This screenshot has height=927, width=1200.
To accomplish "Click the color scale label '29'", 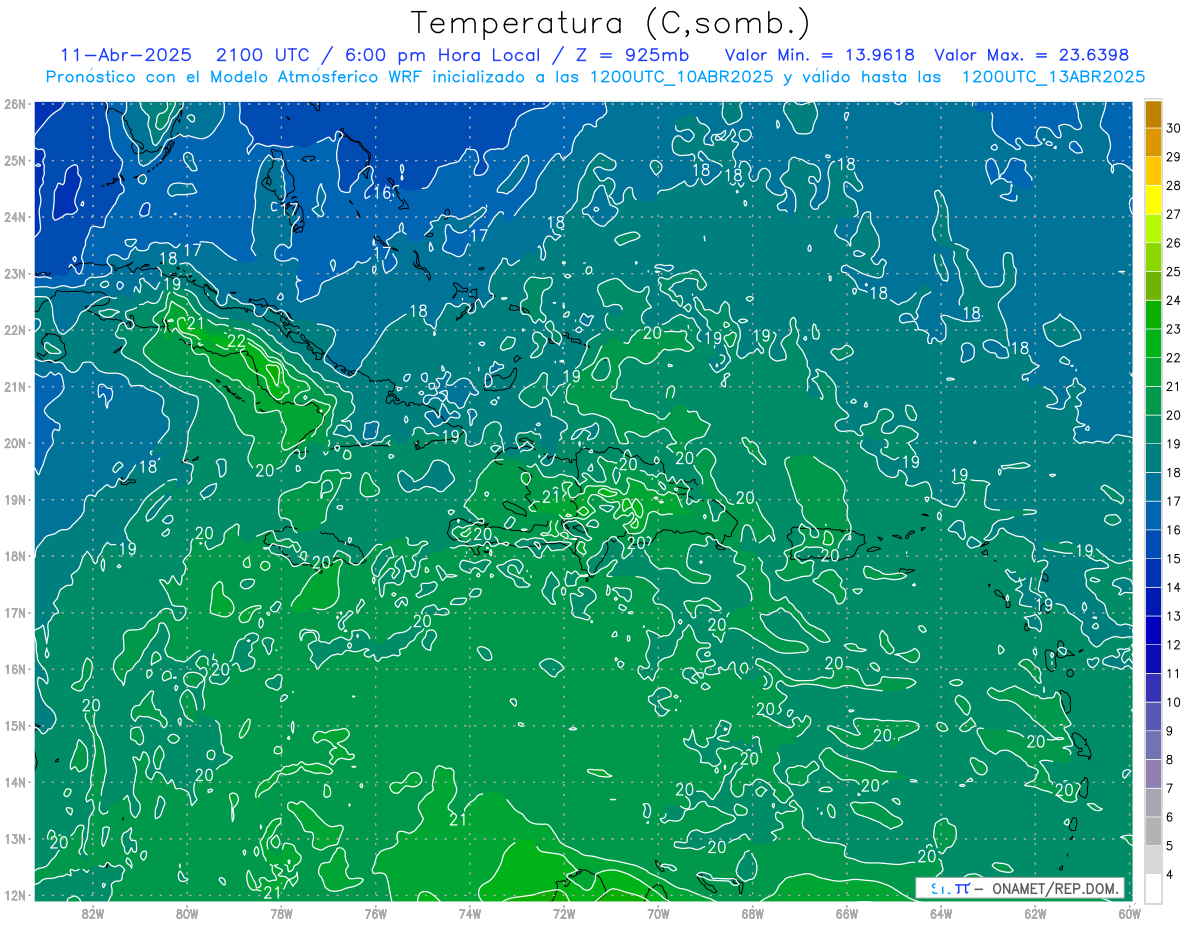I will 1174,157.
